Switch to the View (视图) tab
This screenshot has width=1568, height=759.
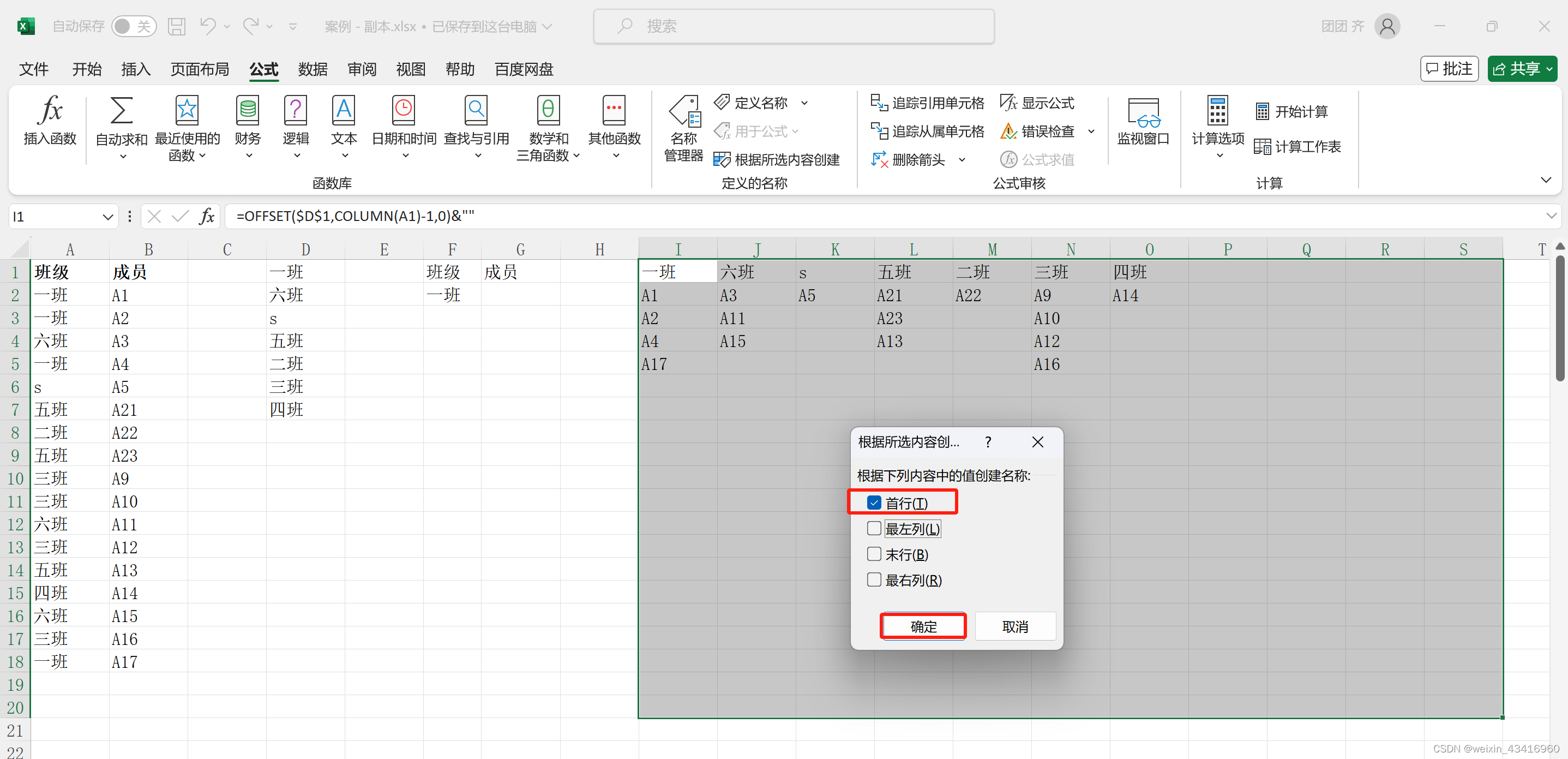coord(411,69)
